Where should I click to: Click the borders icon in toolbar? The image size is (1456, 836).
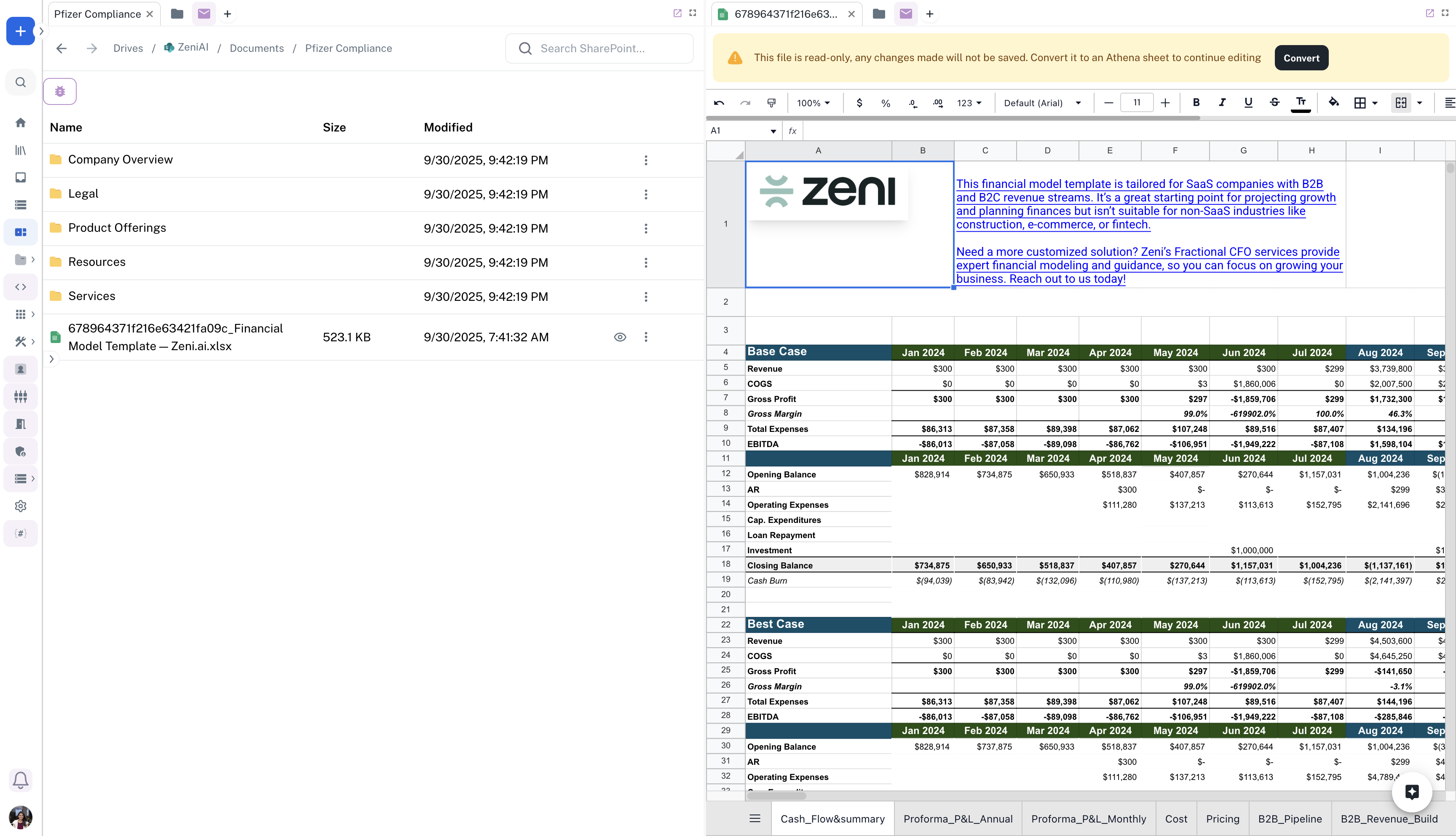tap(1360, 103)
